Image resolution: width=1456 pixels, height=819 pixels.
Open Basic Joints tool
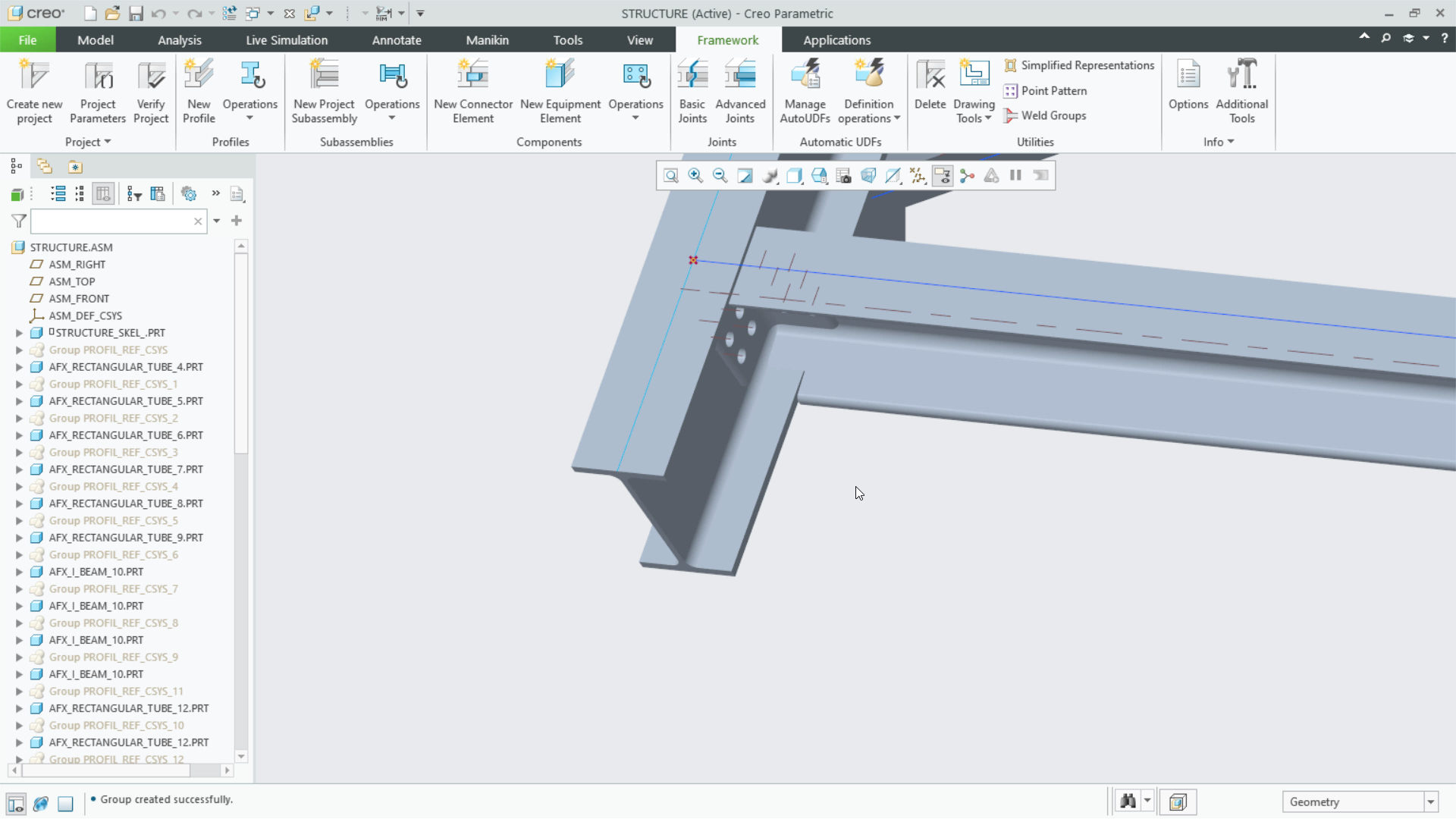692,91
